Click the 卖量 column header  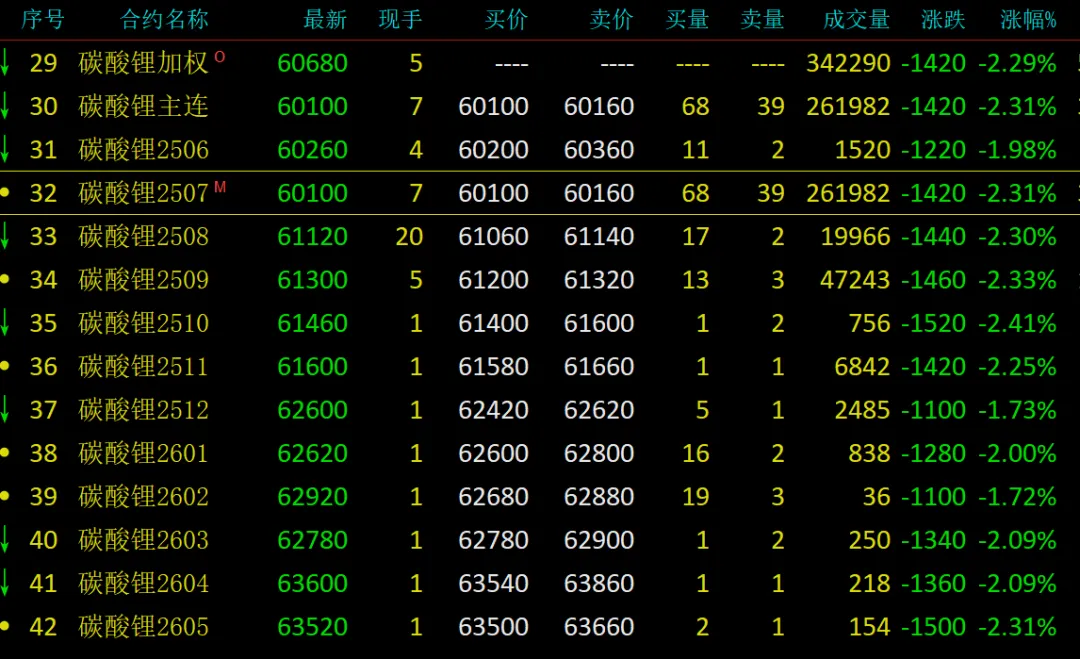[762, 19]
